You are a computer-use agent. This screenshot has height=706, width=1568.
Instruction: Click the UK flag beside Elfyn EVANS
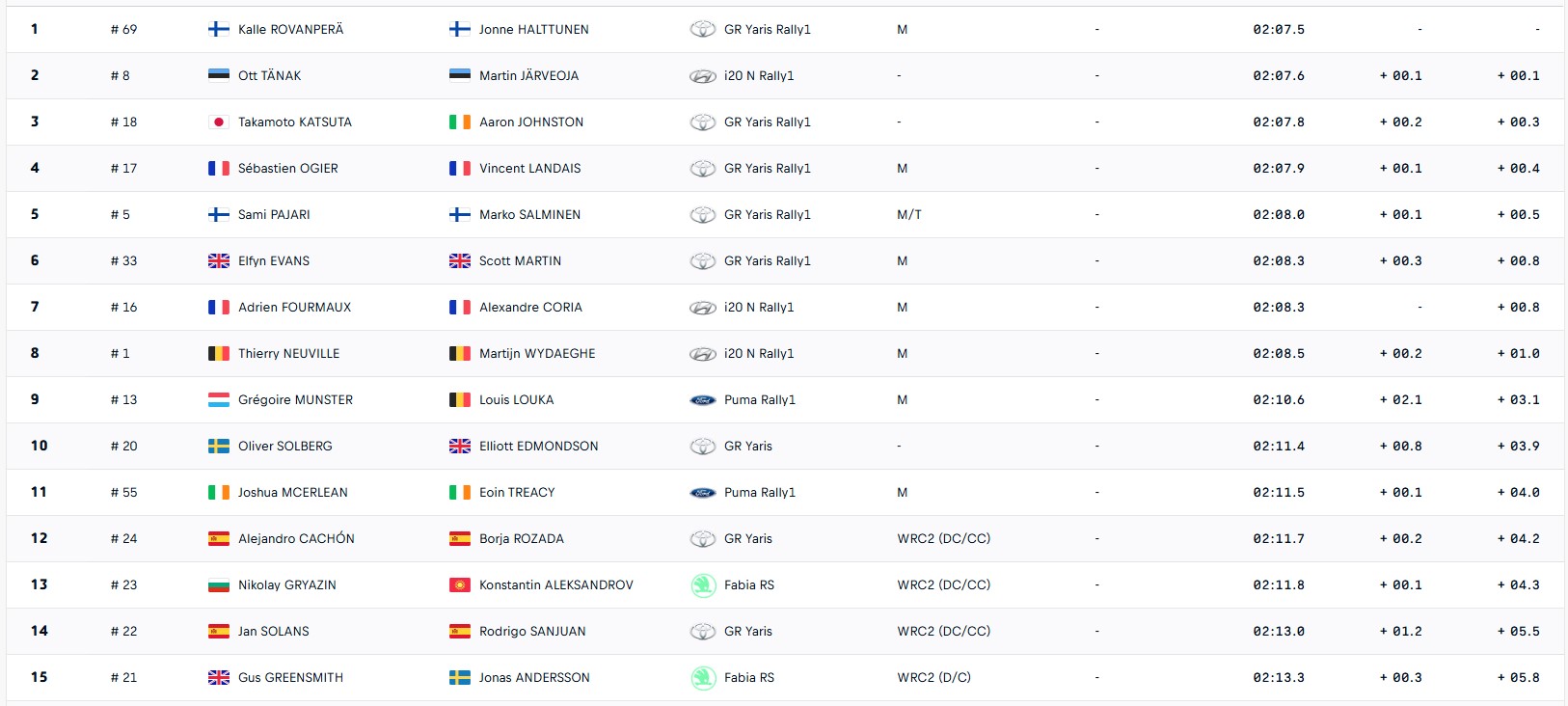(x=219, y=261)
